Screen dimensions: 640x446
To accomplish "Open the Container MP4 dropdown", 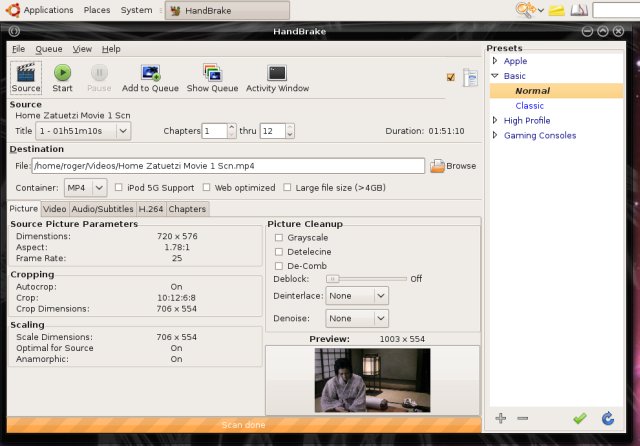I will [86, 187].
